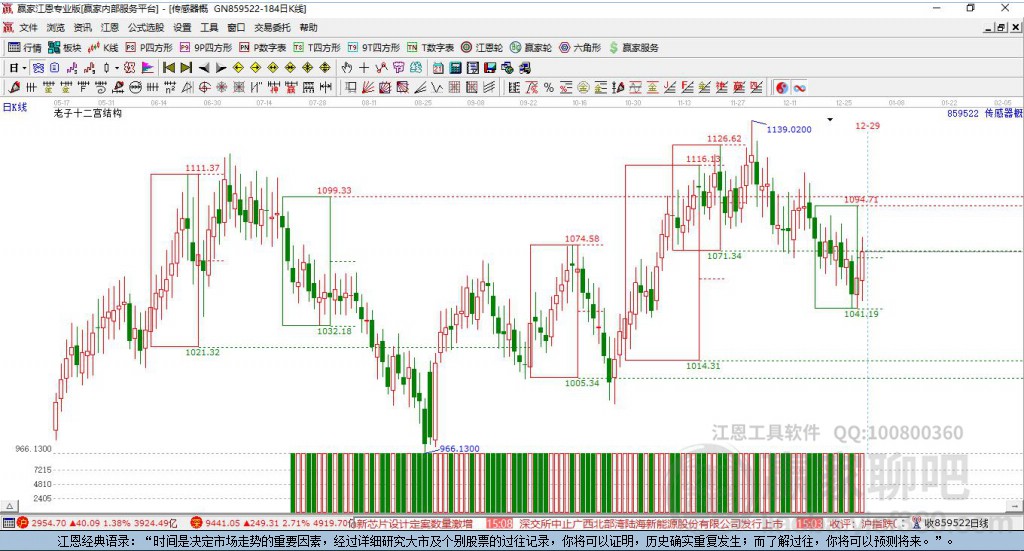Click the n² squared-lines tool icon
The width and height of the screenshot is (1024, 551).
(170, 87)
